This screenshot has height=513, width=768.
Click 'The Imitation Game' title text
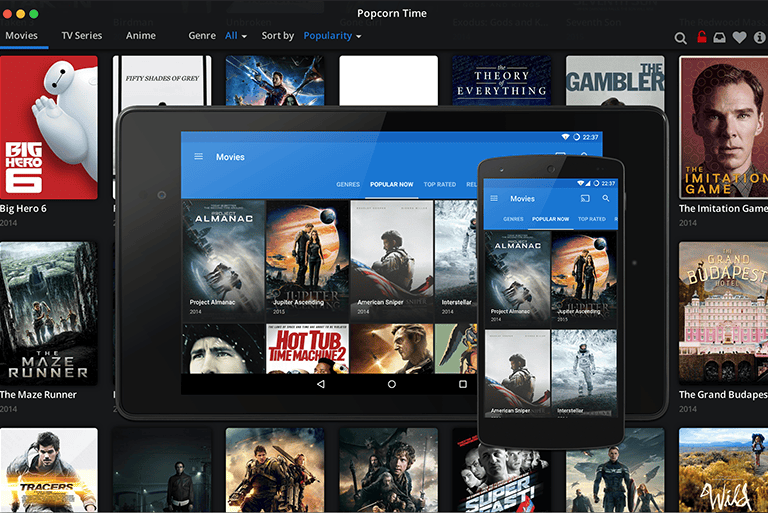723,209
